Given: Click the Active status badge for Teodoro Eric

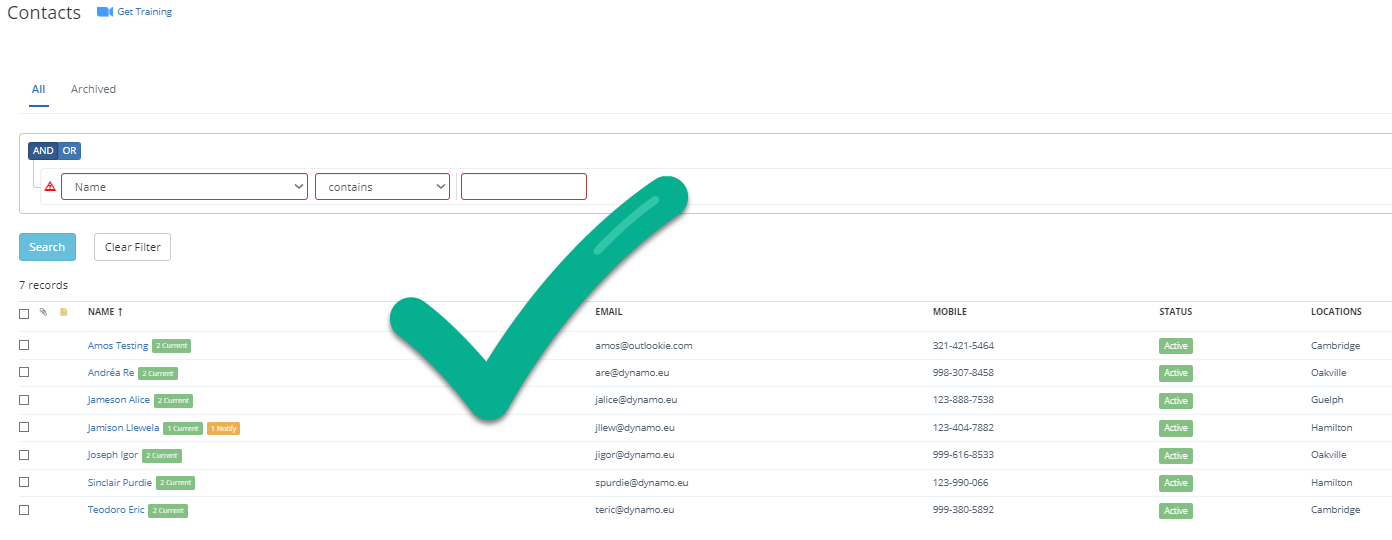Looking at the screenshot, I should coord(1176,511).
